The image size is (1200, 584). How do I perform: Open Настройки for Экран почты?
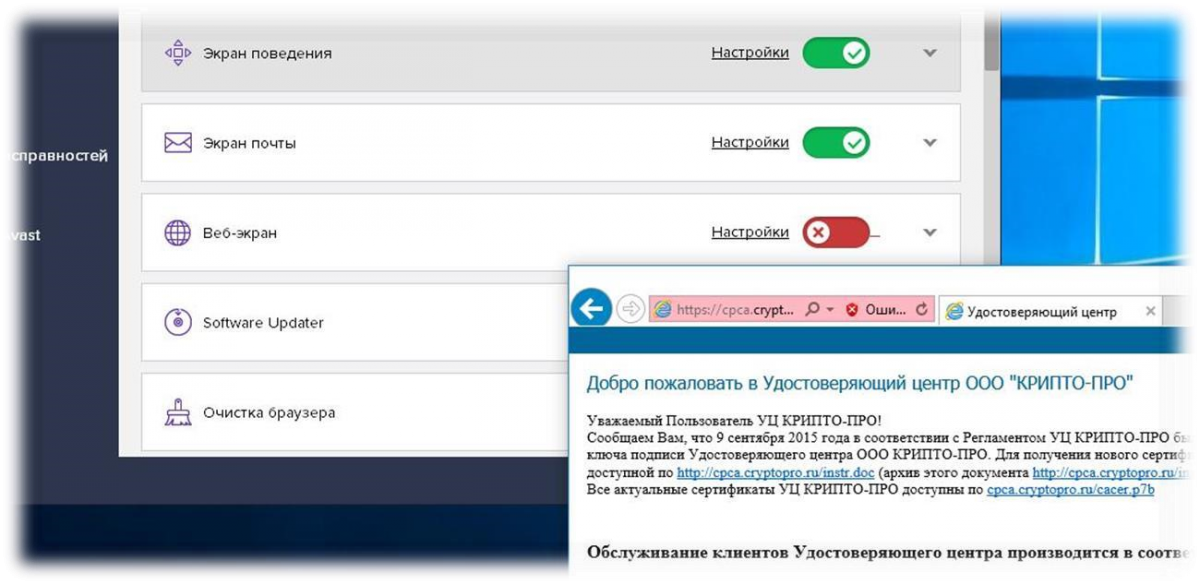[x=750, y=143]
